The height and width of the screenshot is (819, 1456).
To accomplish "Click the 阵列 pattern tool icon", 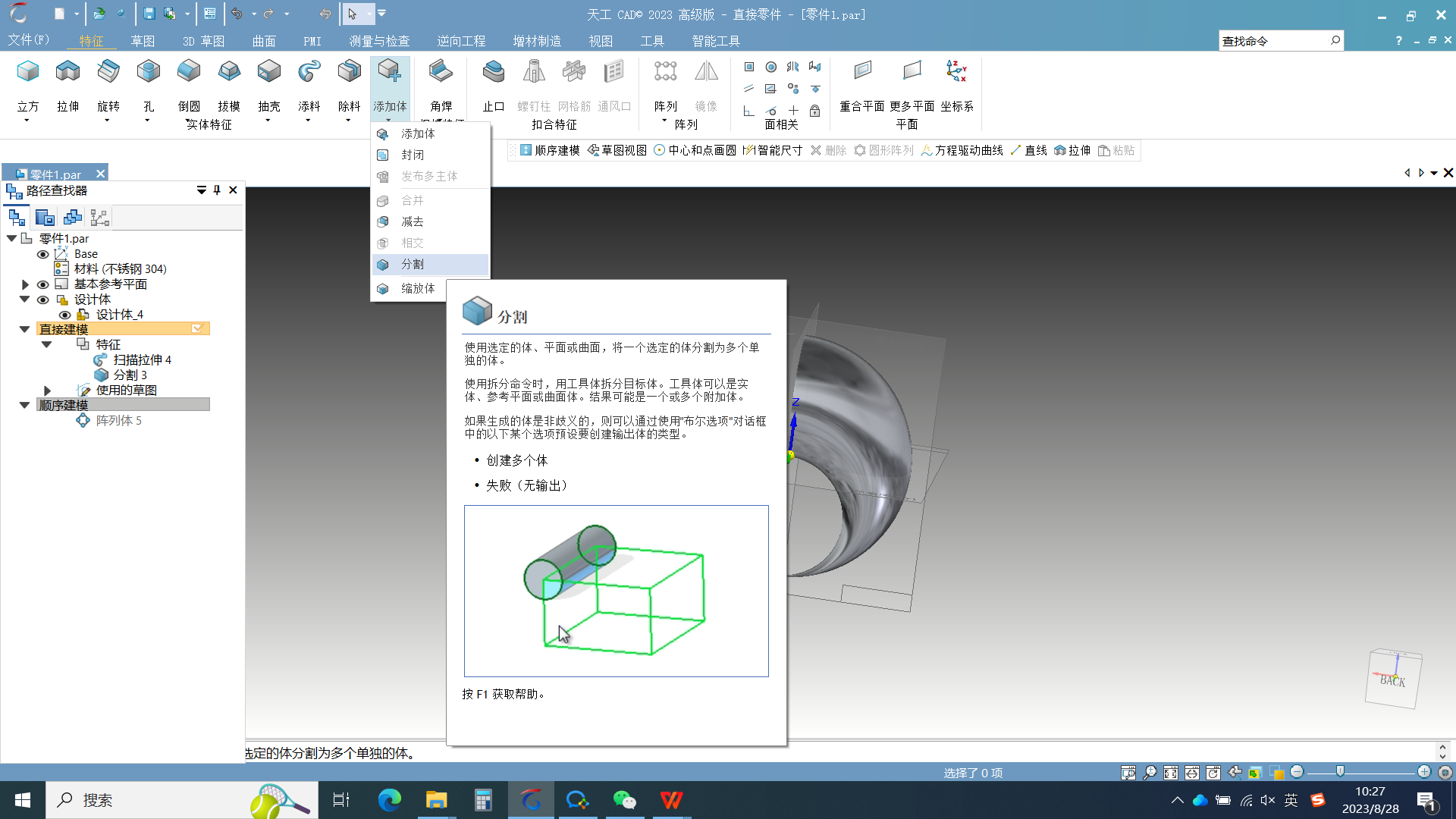I will (x=665, y=72).
